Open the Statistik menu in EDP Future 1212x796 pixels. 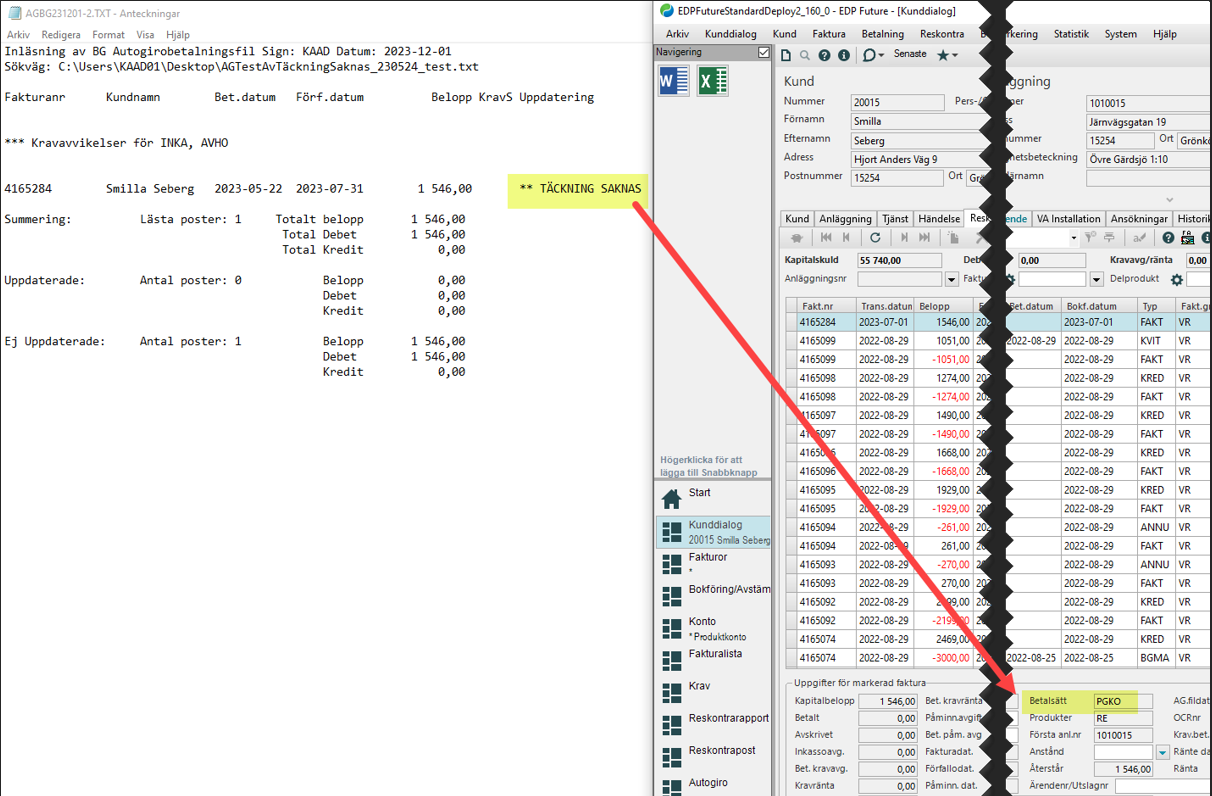point(1071,34)
